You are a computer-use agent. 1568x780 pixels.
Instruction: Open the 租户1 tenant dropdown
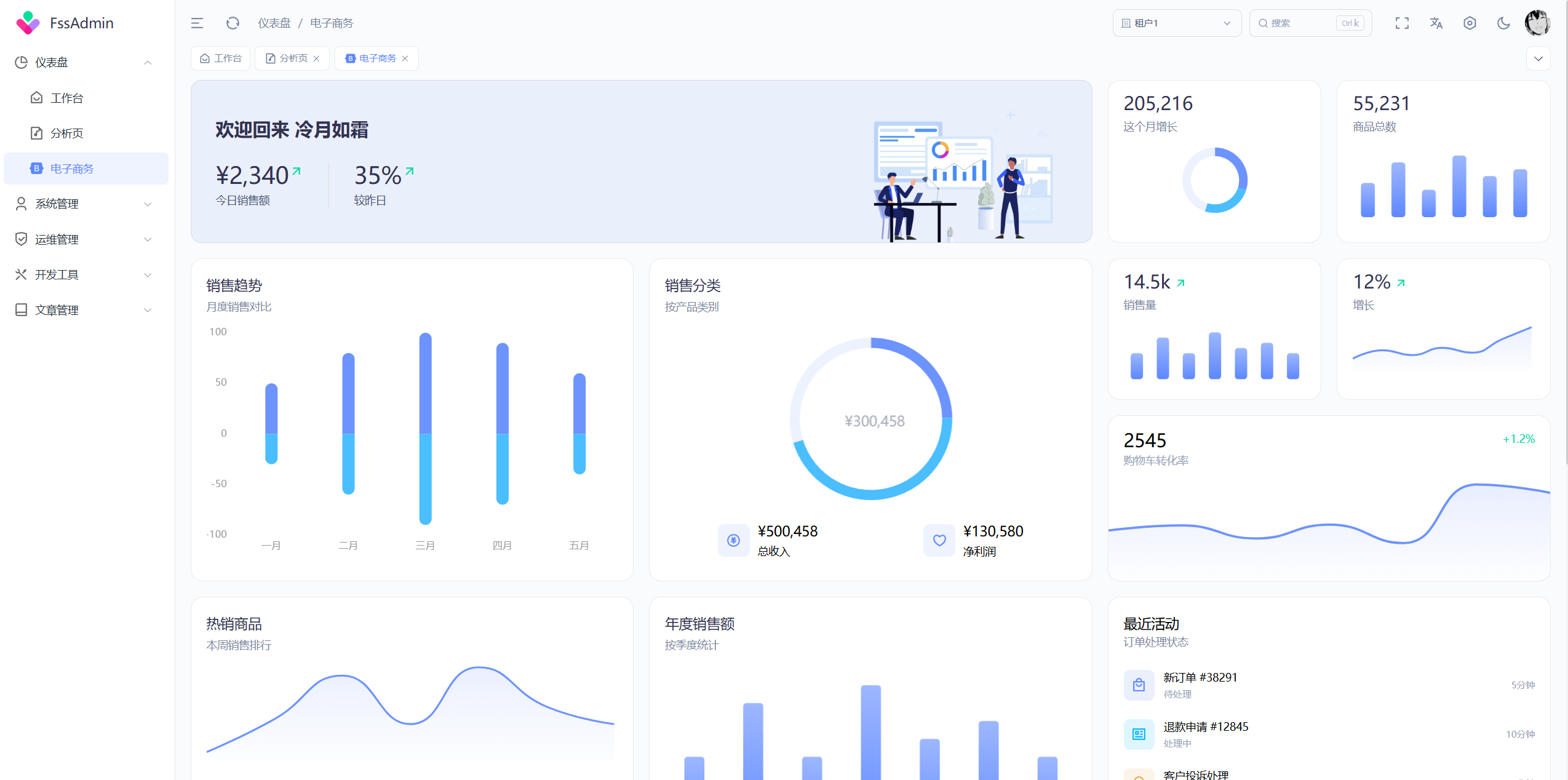(1176, 23)
